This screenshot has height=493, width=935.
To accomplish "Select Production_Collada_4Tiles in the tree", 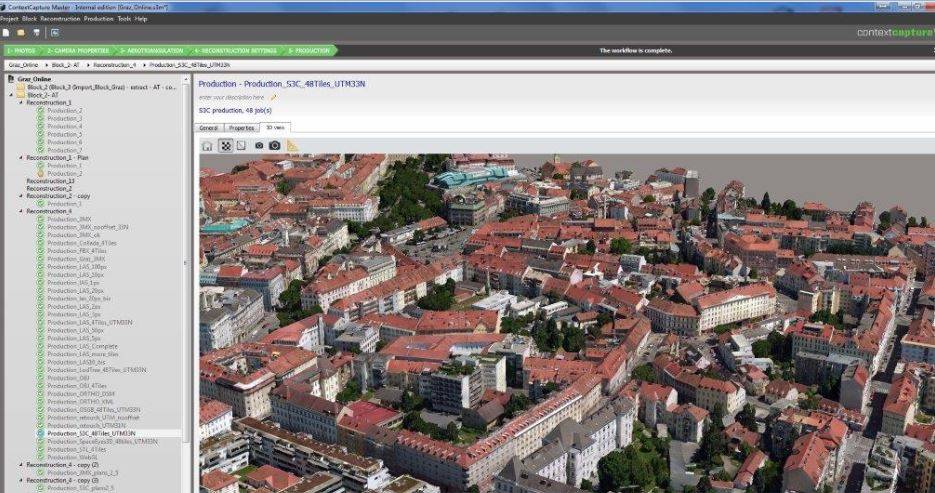I will 82,243.
